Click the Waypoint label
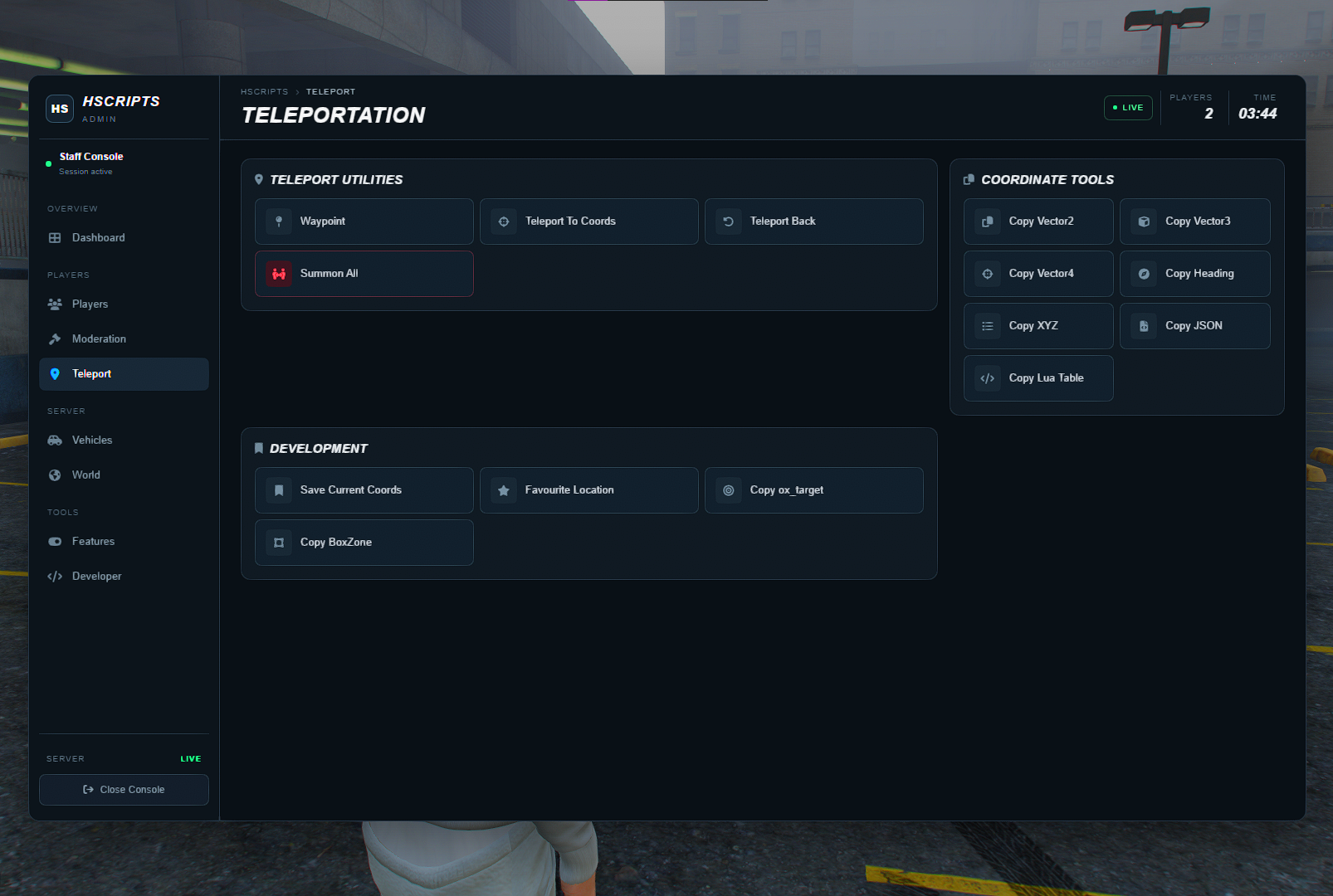Image resolution: width=1333 pixels, height=896 pixels. (x=323, y=222)
